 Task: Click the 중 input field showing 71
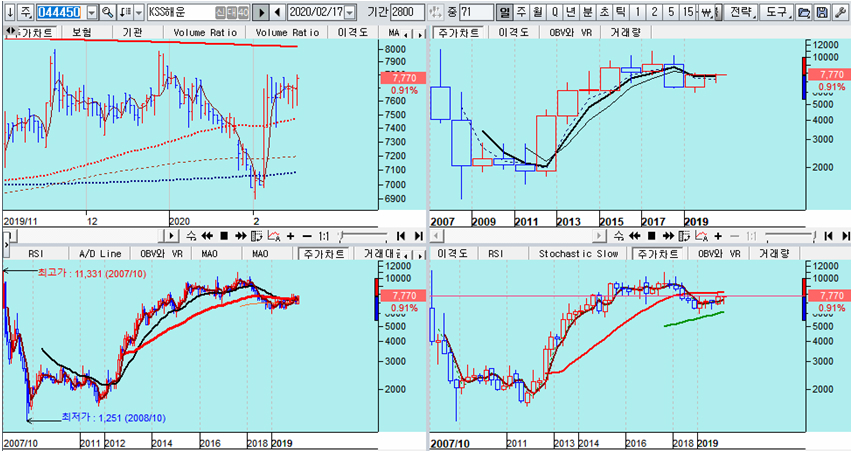coord(477,12)
